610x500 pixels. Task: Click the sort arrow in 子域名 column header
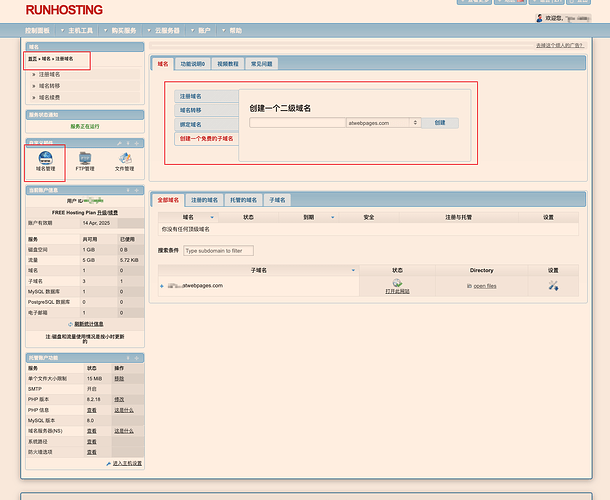coord(353,270)
